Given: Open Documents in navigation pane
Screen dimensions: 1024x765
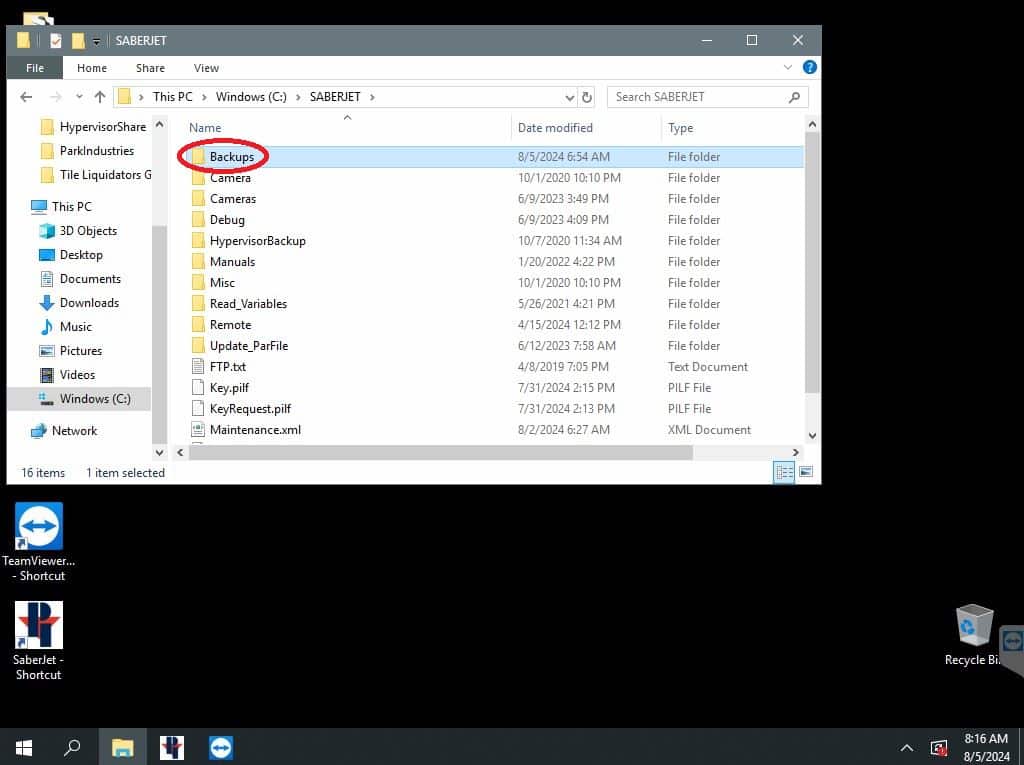Looking at the screenshot, I should point(80,279).
